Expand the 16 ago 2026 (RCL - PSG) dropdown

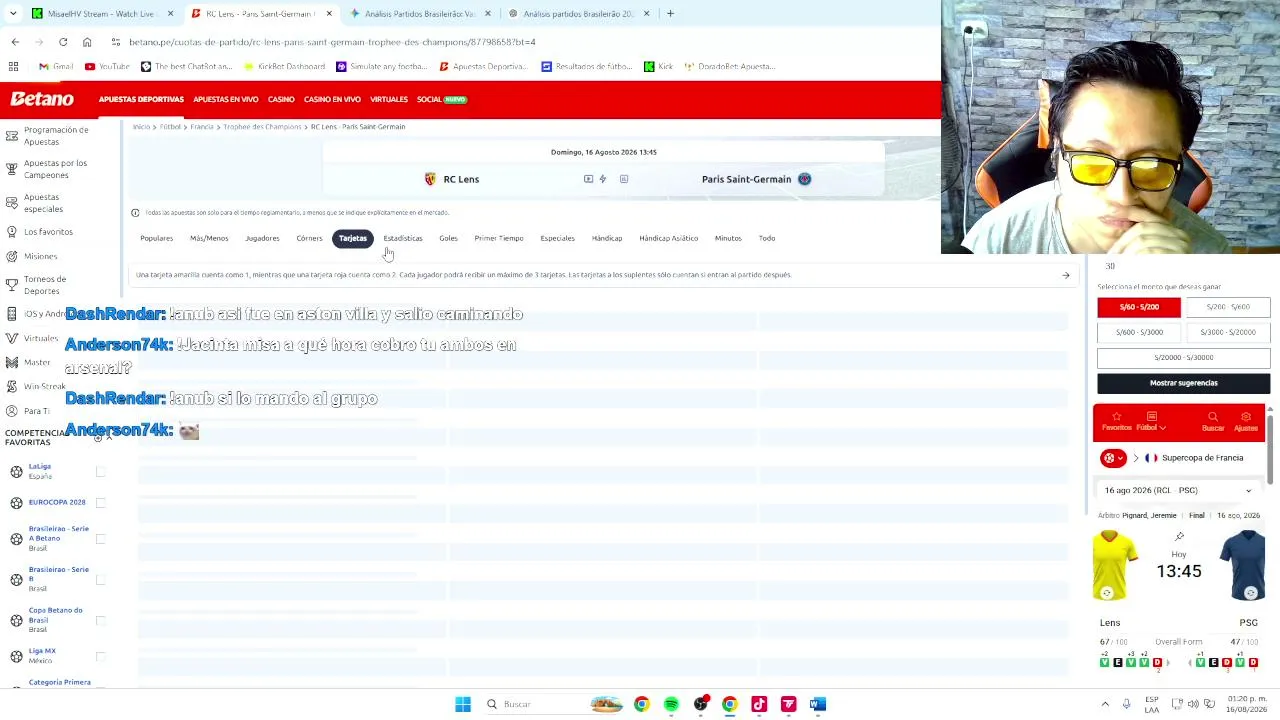(x=1178, y=490)
